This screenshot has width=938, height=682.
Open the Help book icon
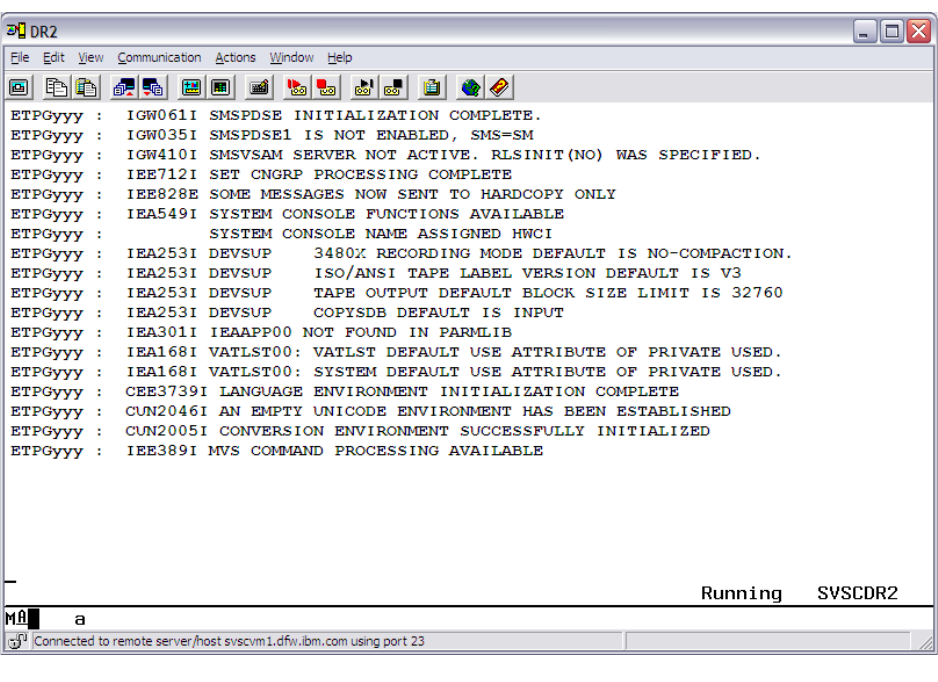click(x=499, y=88)
